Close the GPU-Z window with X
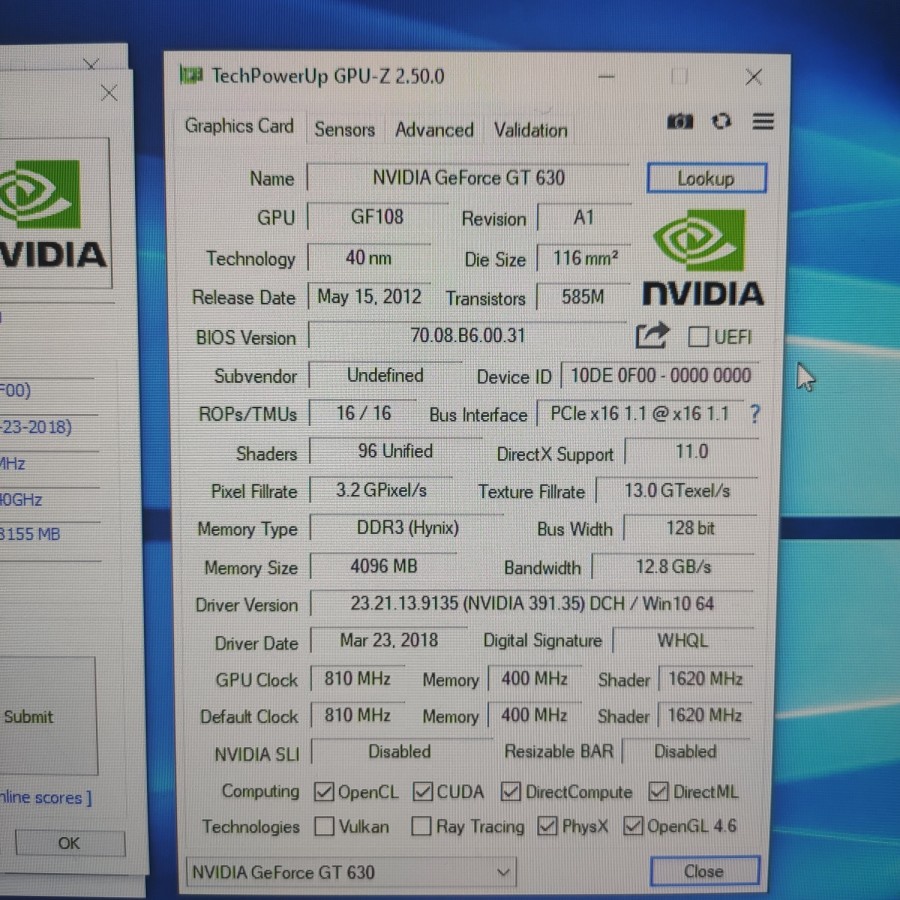 754,77
